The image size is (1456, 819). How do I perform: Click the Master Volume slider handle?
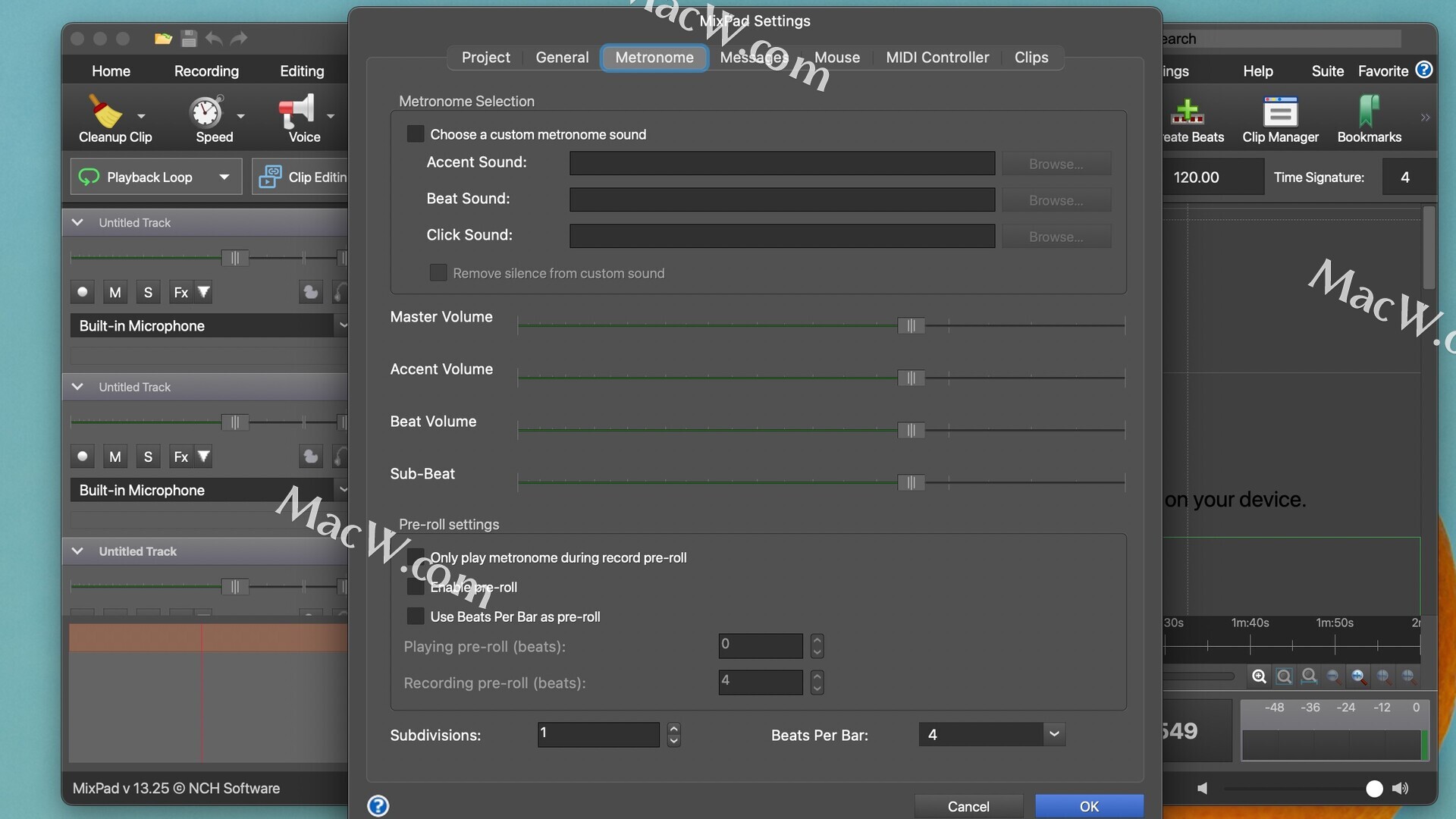[911, 325]
